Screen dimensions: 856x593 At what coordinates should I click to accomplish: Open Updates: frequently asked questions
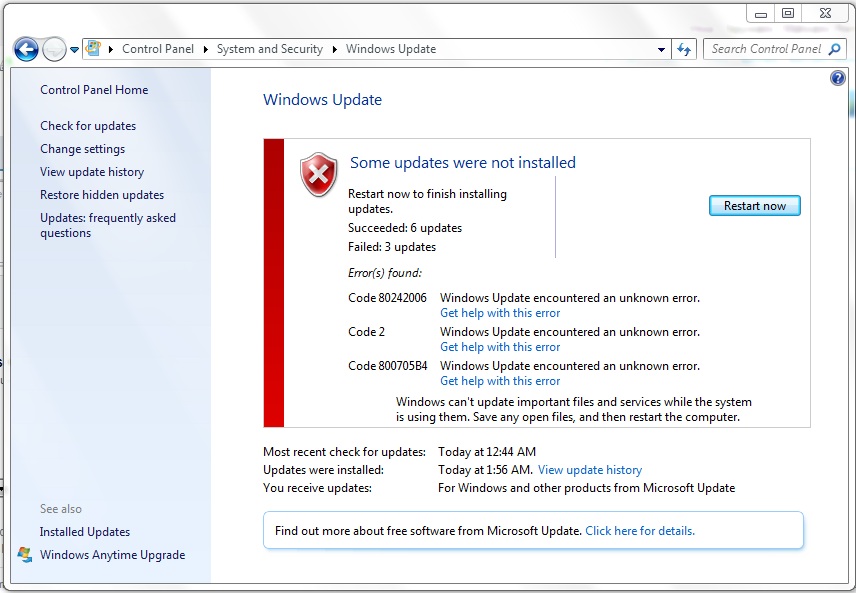coord(108,225)
